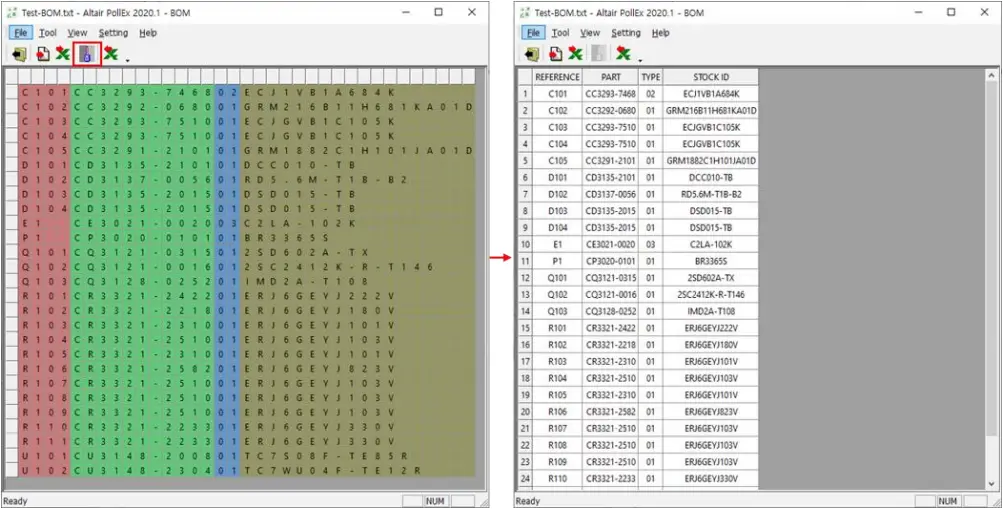
Task: Click part cell CD3137-0056
Action: [x=611, y=194]
